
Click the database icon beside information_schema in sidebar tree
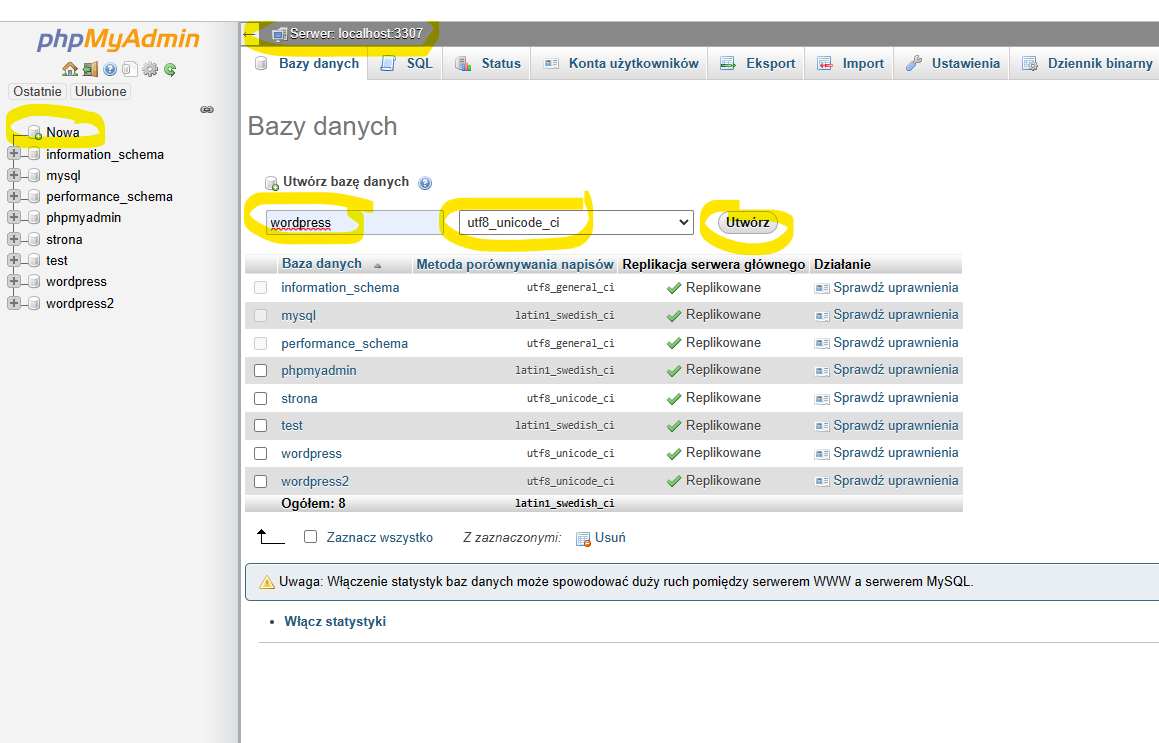[x=34, y=155]
